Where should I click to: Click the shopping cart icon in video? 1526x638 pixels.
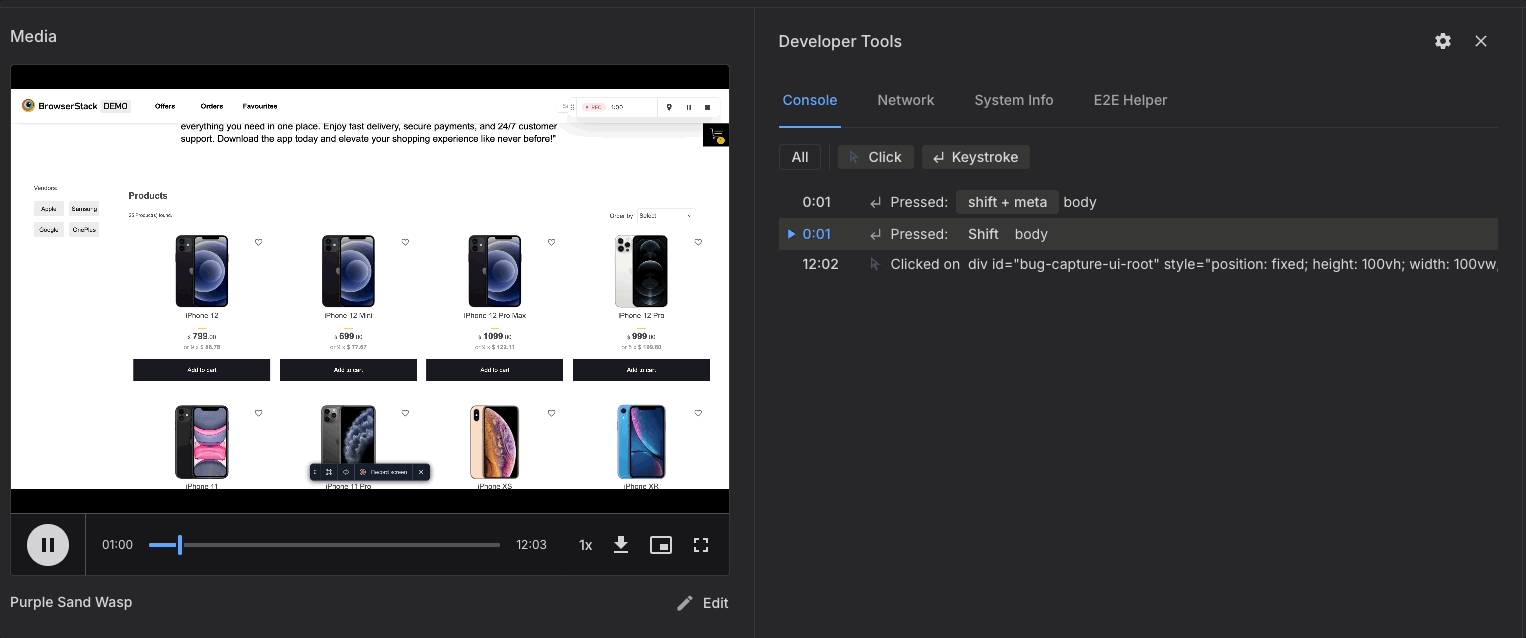click(715, 135)
